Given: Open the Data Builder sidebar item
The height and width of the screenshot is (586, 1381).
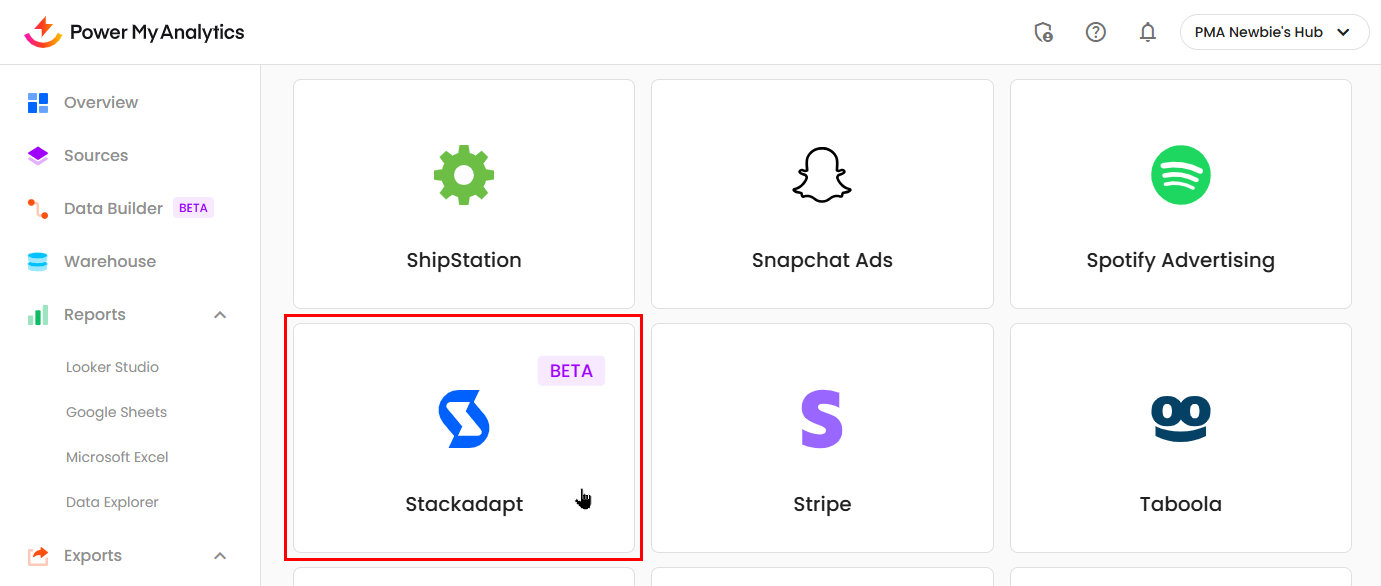Looking at the screenshot, I should click(x=113, y=209).
